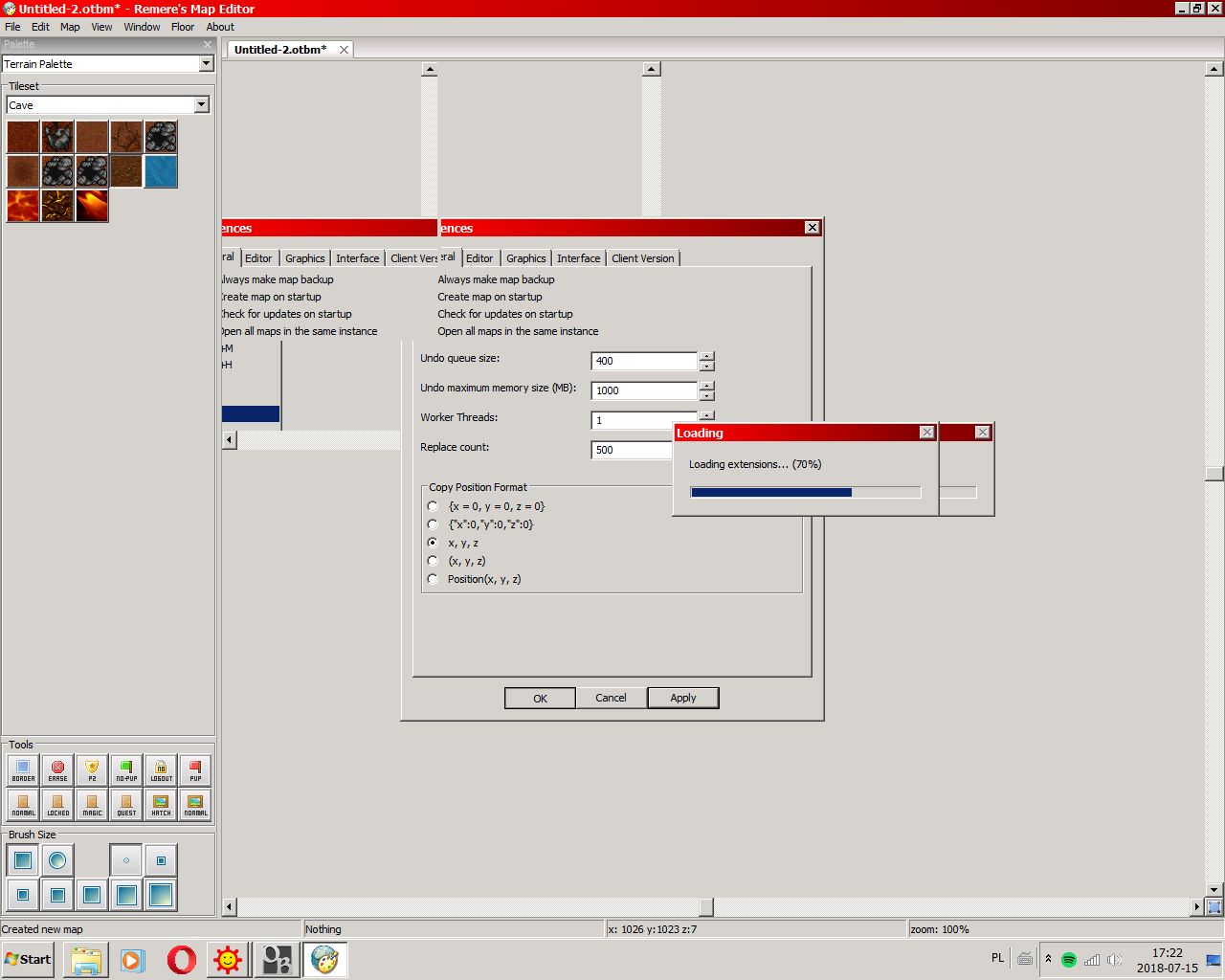Screen dimensions: 1225x980
Task: Select the Erase tool
Action: coord(57,770)
